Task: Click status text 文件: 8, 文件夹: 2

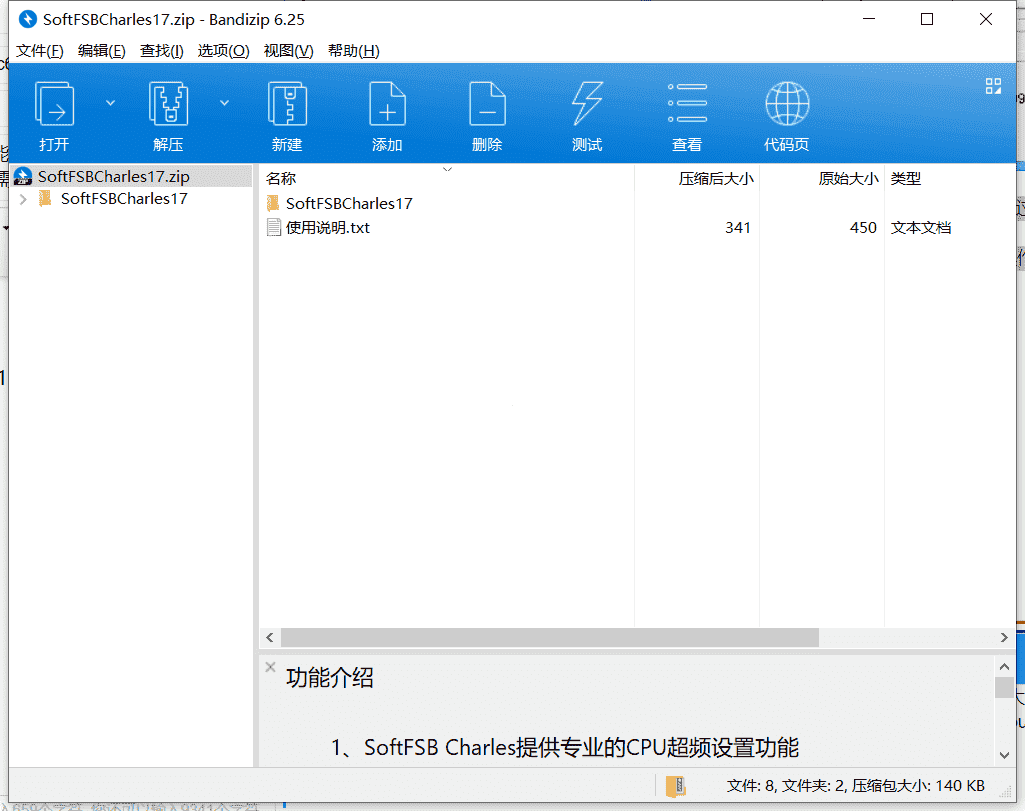Action: pyautogui.click(x=786, y=786)
